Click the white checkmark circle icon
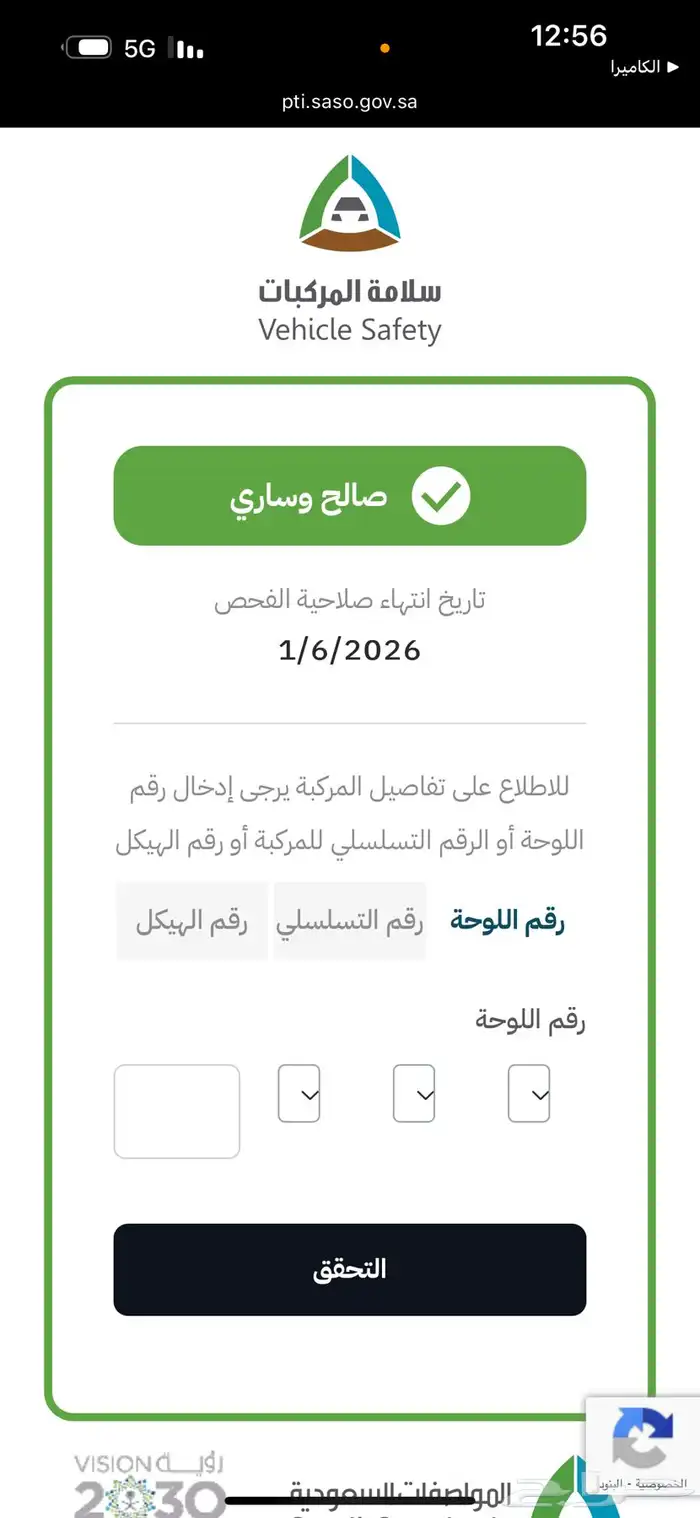Viewport: 700px width, 1518px height. [x=440, y=495]
